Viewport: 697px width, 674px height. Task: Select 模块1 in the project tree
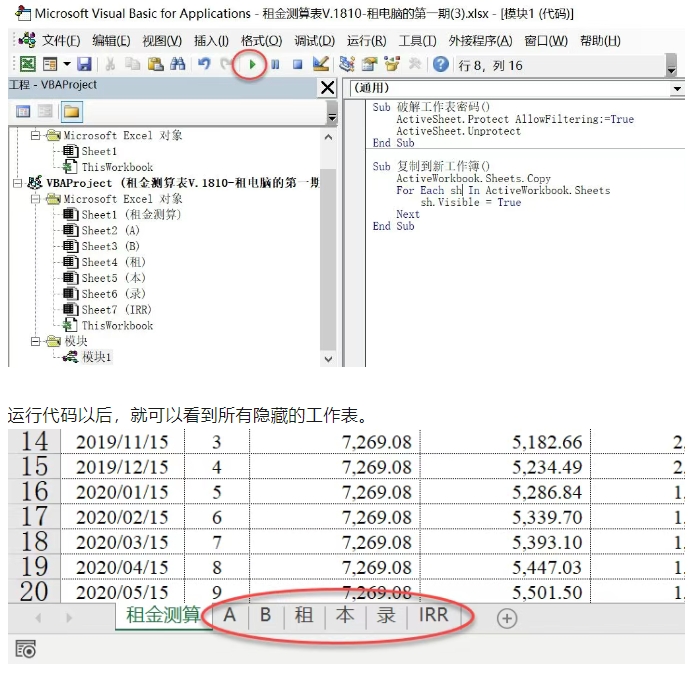(96, 357)
